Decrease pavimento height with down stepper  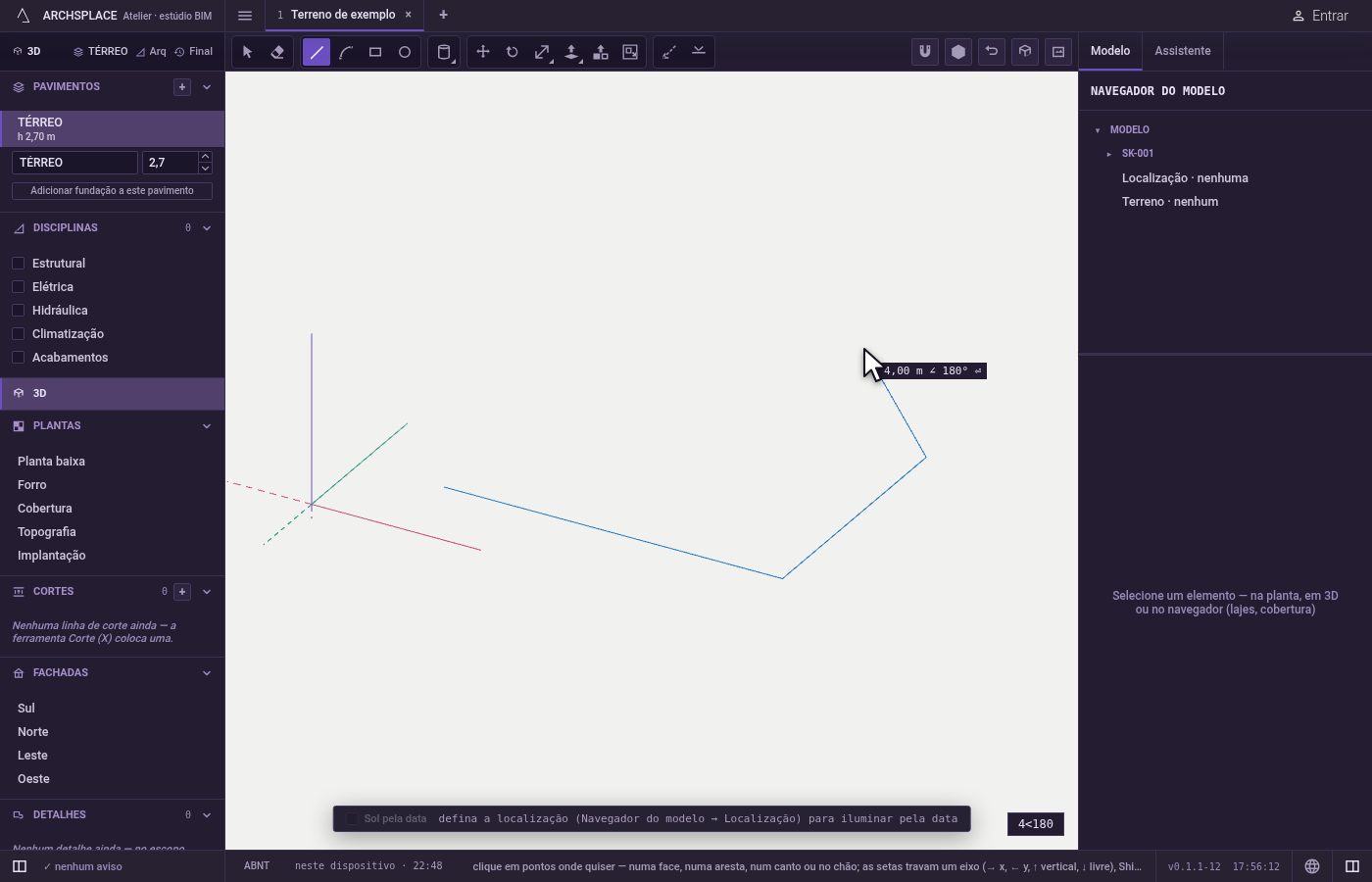pos(205,169)
